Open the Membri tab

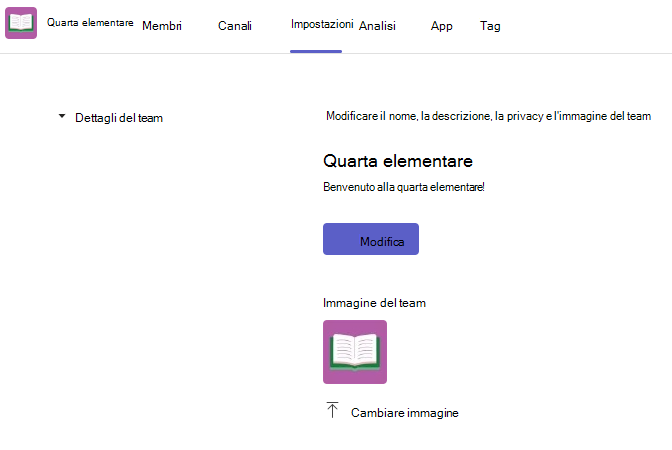point(162,26)
